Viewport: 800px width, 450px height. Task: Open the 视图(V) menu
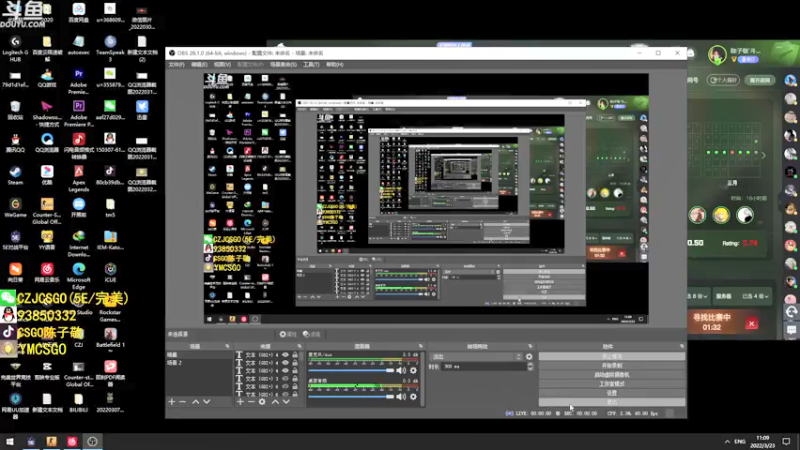click(x=222, y=65)
